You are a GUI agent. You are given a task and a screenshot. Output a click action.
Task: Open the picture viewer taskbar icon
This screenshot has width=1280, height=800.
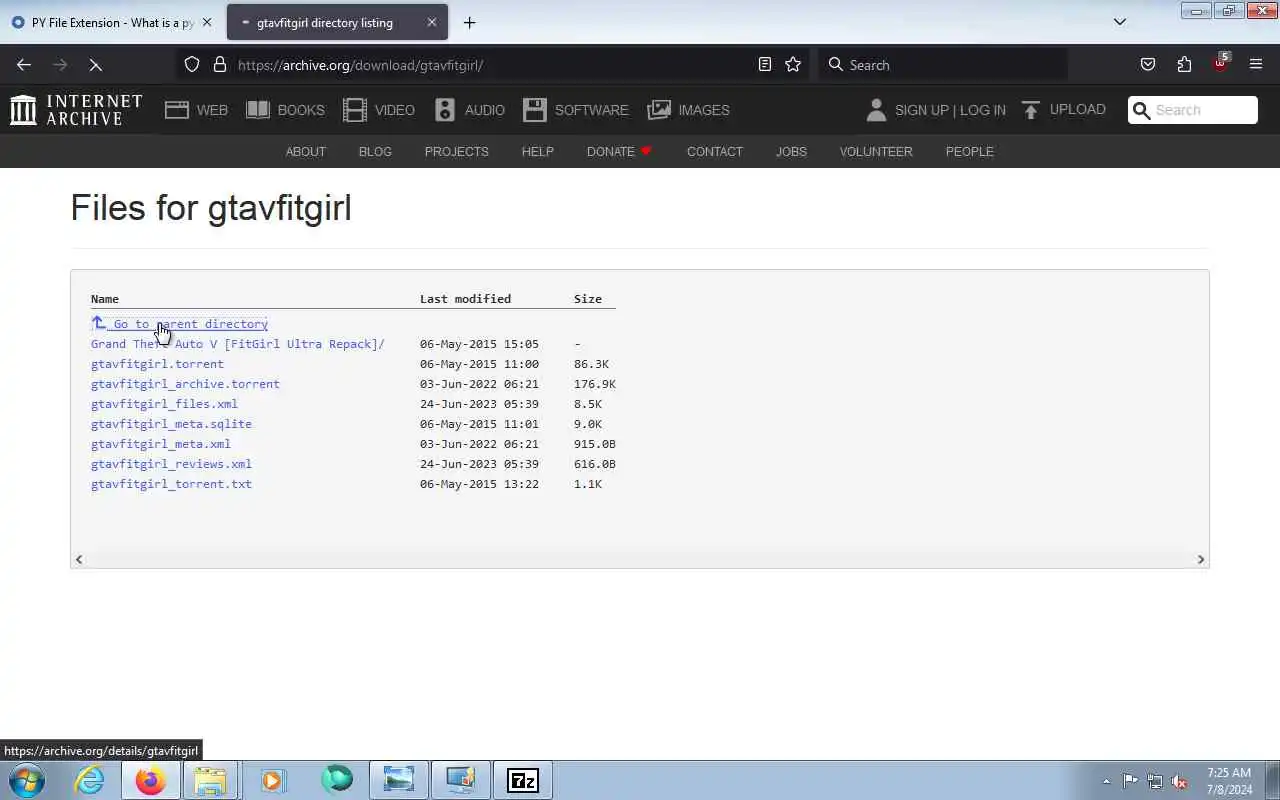click(x=398, y=780)
